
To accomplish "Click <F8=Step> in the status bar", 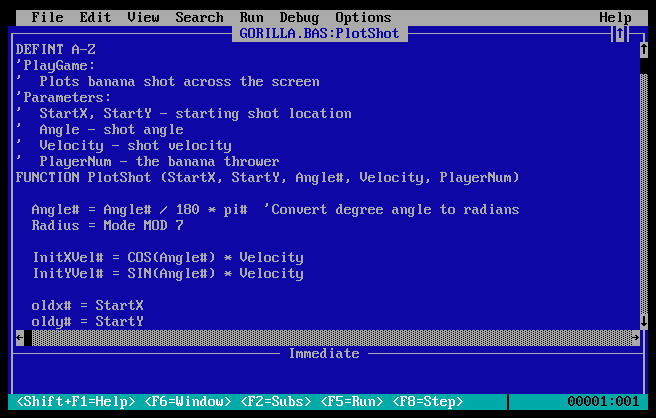I will 428,402.
